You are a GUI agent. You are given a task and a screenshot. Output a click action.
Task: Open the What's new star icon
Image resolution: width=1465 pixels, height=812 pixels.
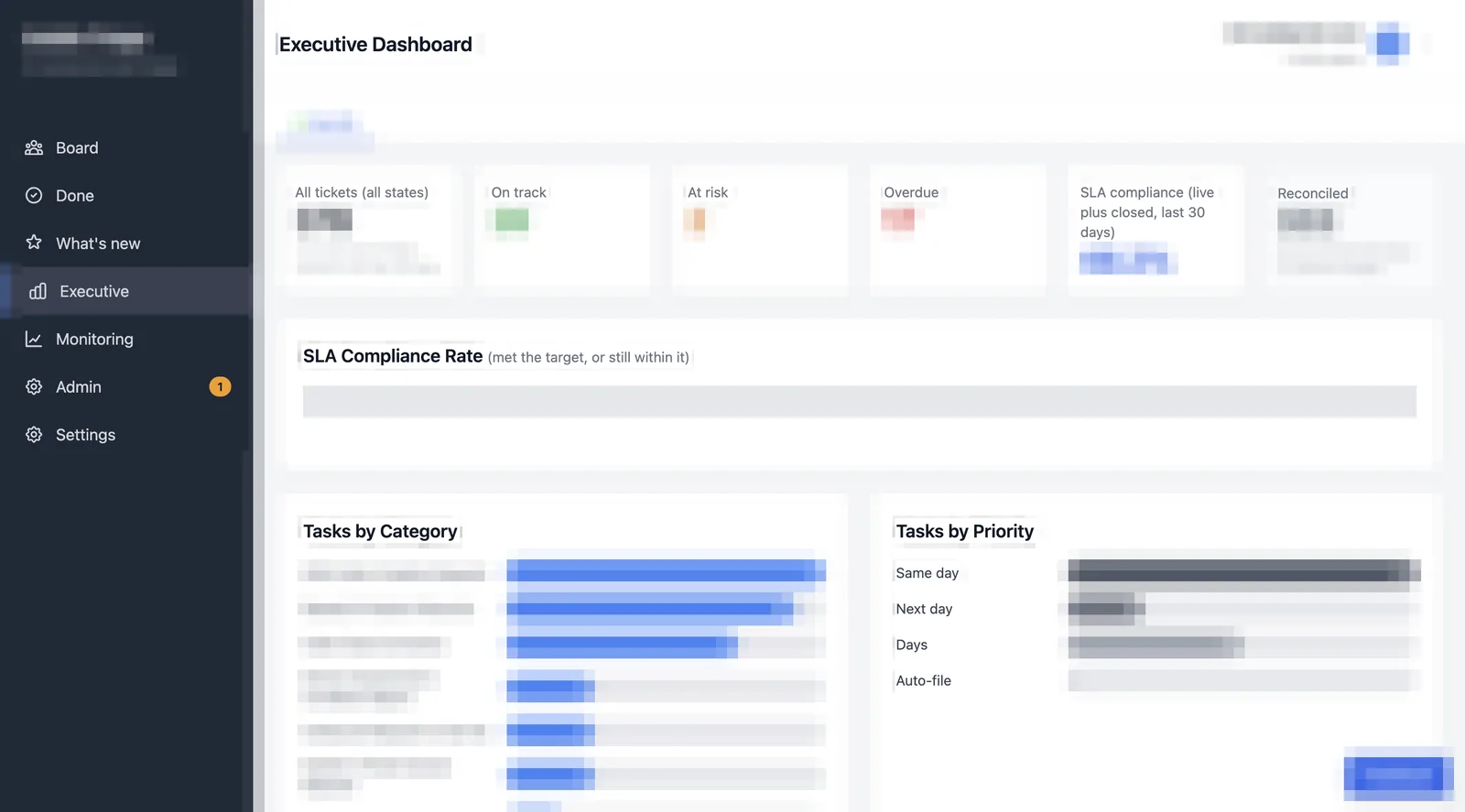coord(34,244)
